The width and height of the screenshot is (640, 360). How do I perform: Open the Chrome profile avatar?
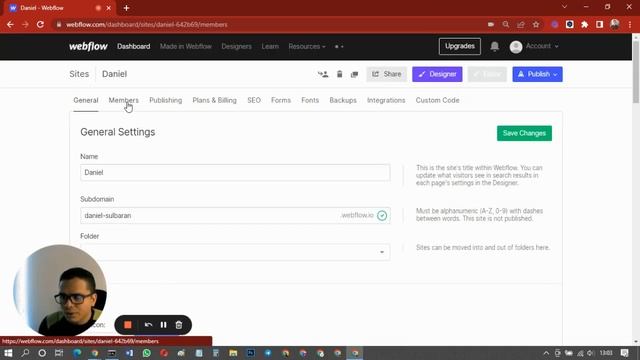tap(615, 24)
